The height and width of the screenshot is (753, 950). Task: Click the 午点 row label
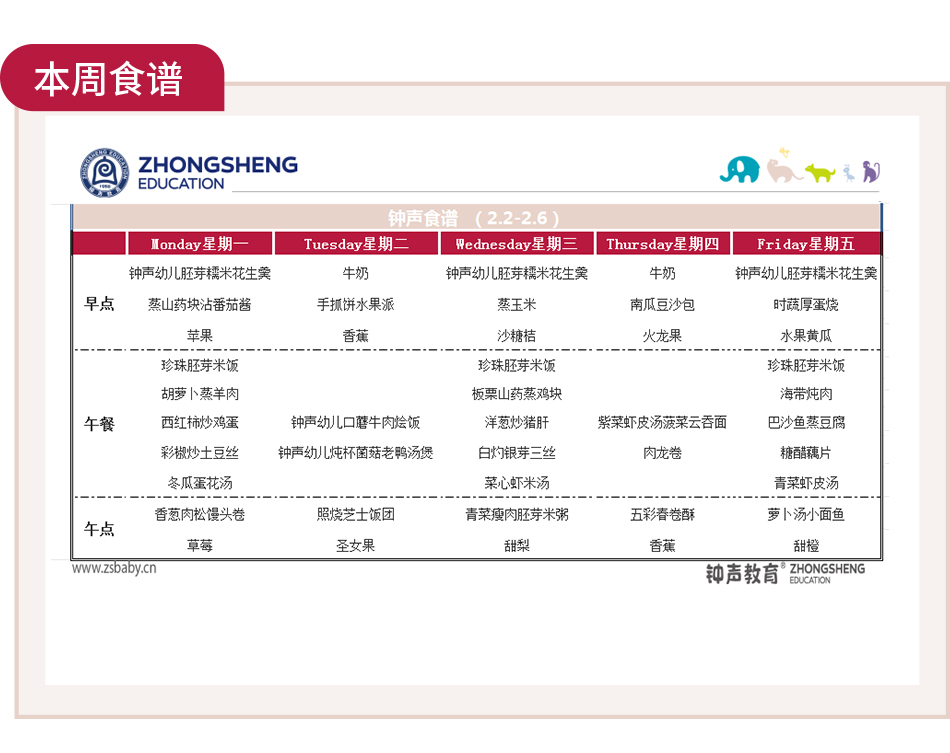[x=99, y=529]
